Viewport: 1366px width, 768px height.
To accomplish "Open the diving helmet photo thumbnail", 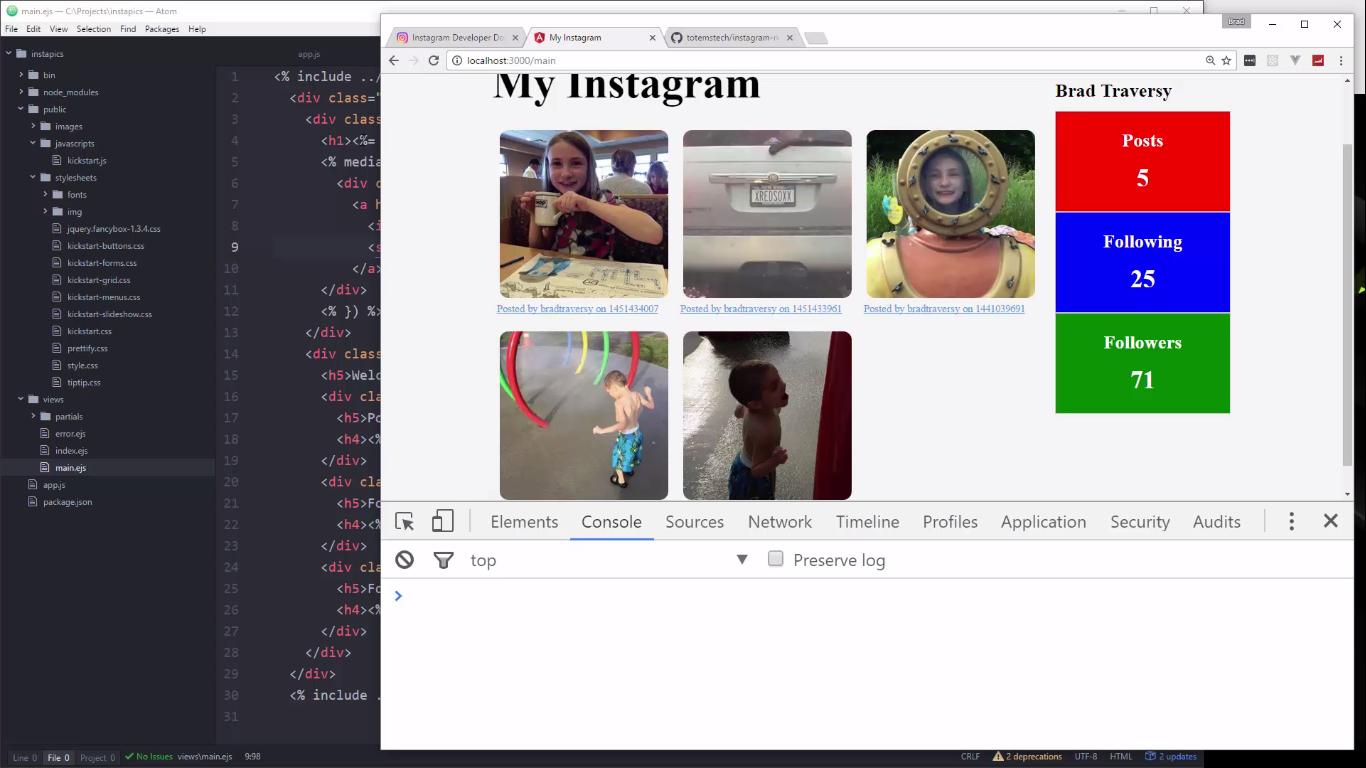I will (950, 214).
